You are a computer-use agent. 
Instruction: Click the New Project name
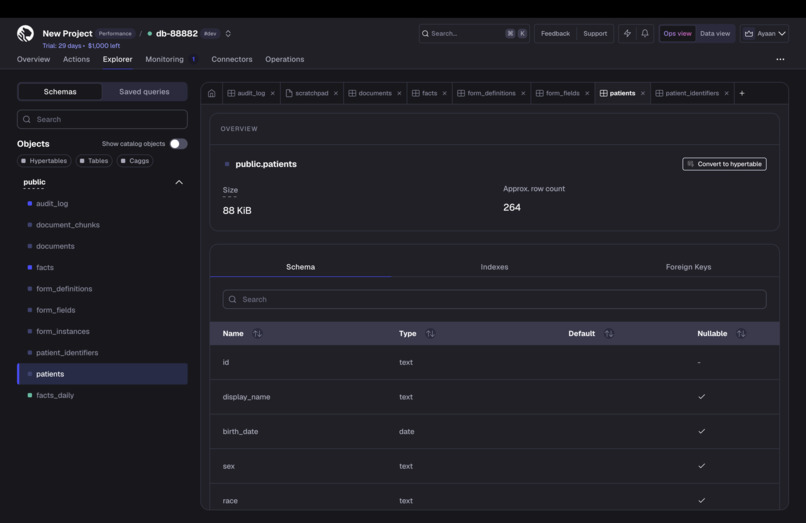67,33
